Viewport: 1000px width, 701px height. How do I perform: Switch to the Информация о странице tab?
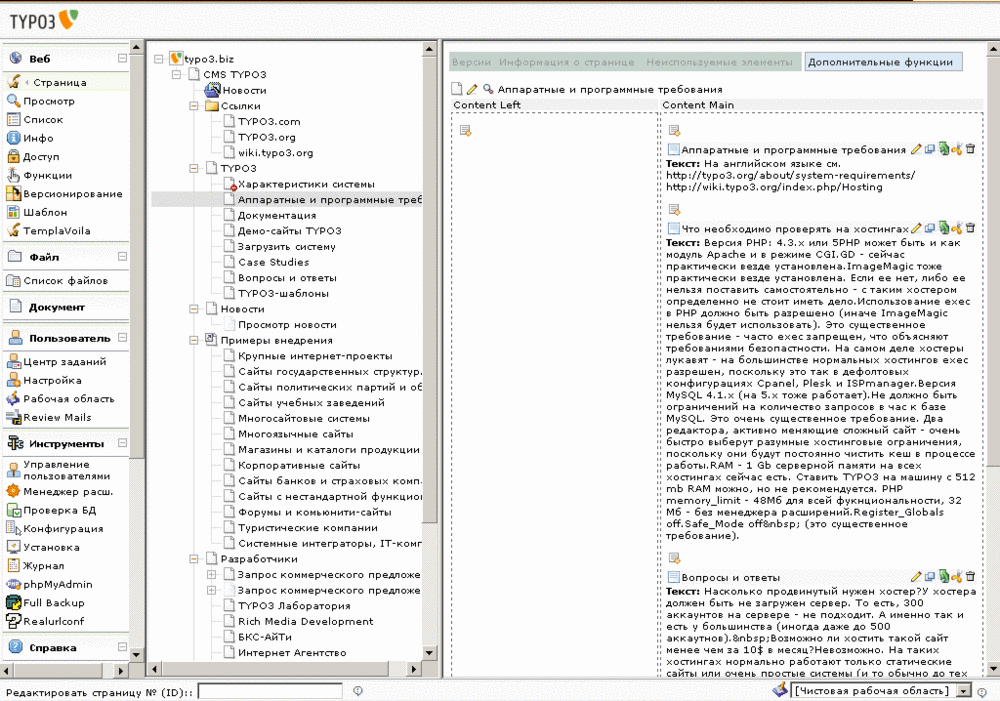tap(566, 62)
